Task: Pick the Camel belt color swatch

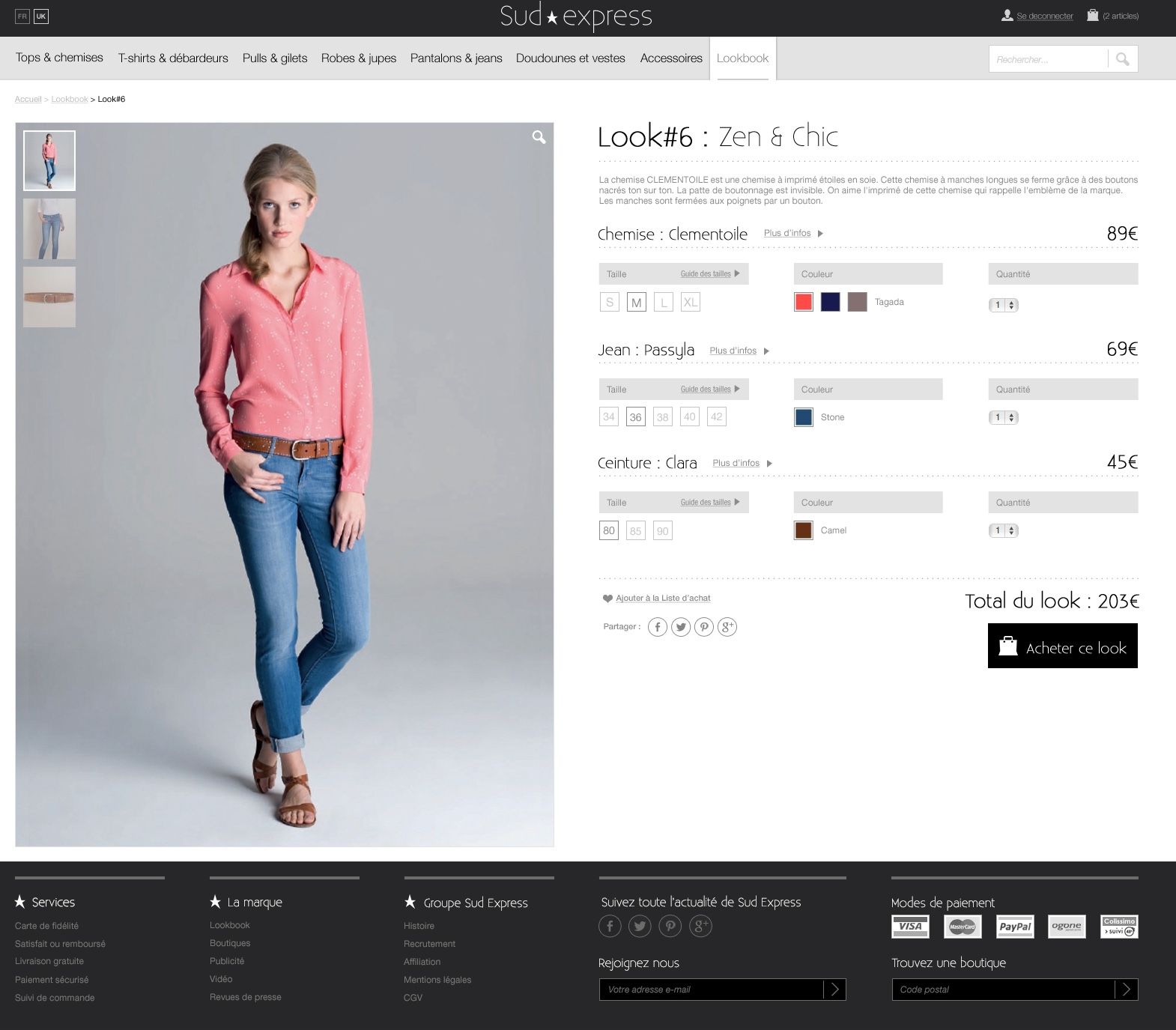Action: coord(804,530)
